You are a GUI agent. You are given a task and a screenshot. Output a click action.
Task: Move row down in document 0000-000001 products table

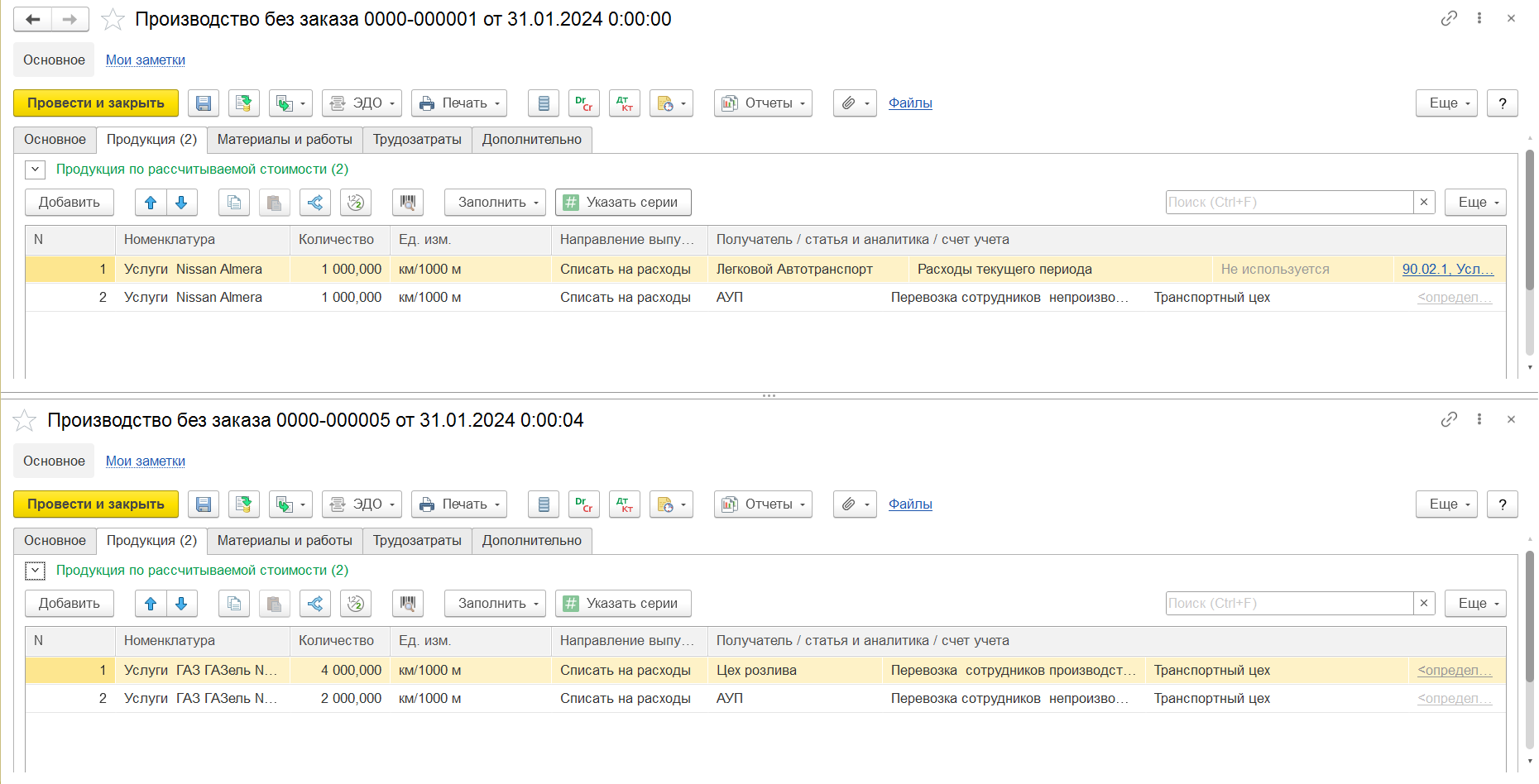pyautogui.click(x=182, y=203)
